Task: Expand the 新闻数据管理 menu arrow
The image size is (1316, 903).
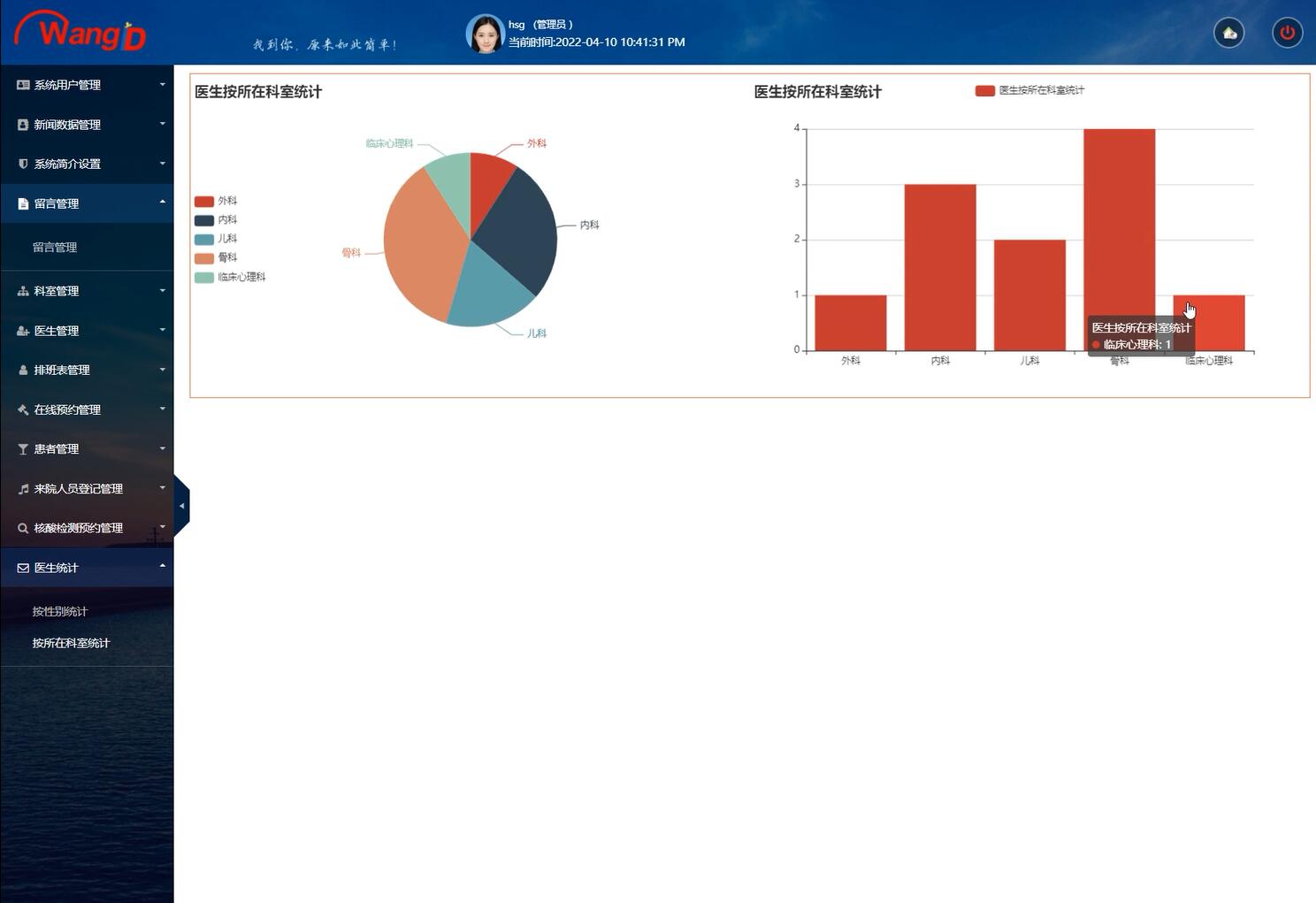Action: tap(162, 124)
